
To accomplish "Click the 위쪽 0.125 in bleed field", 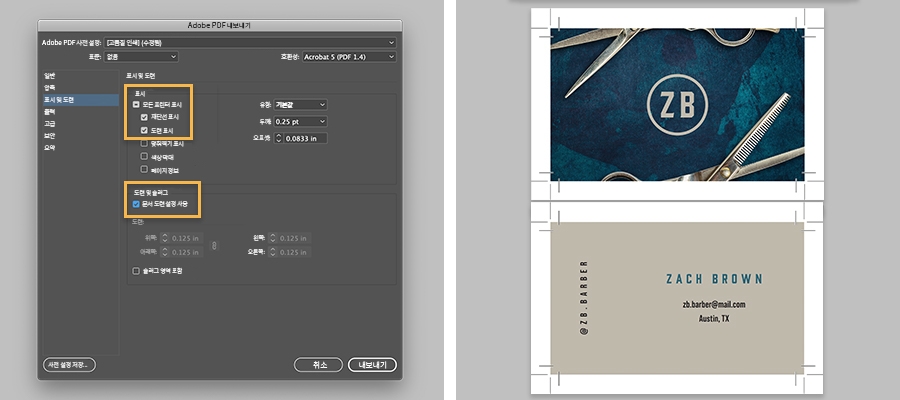I will [186, 238].
